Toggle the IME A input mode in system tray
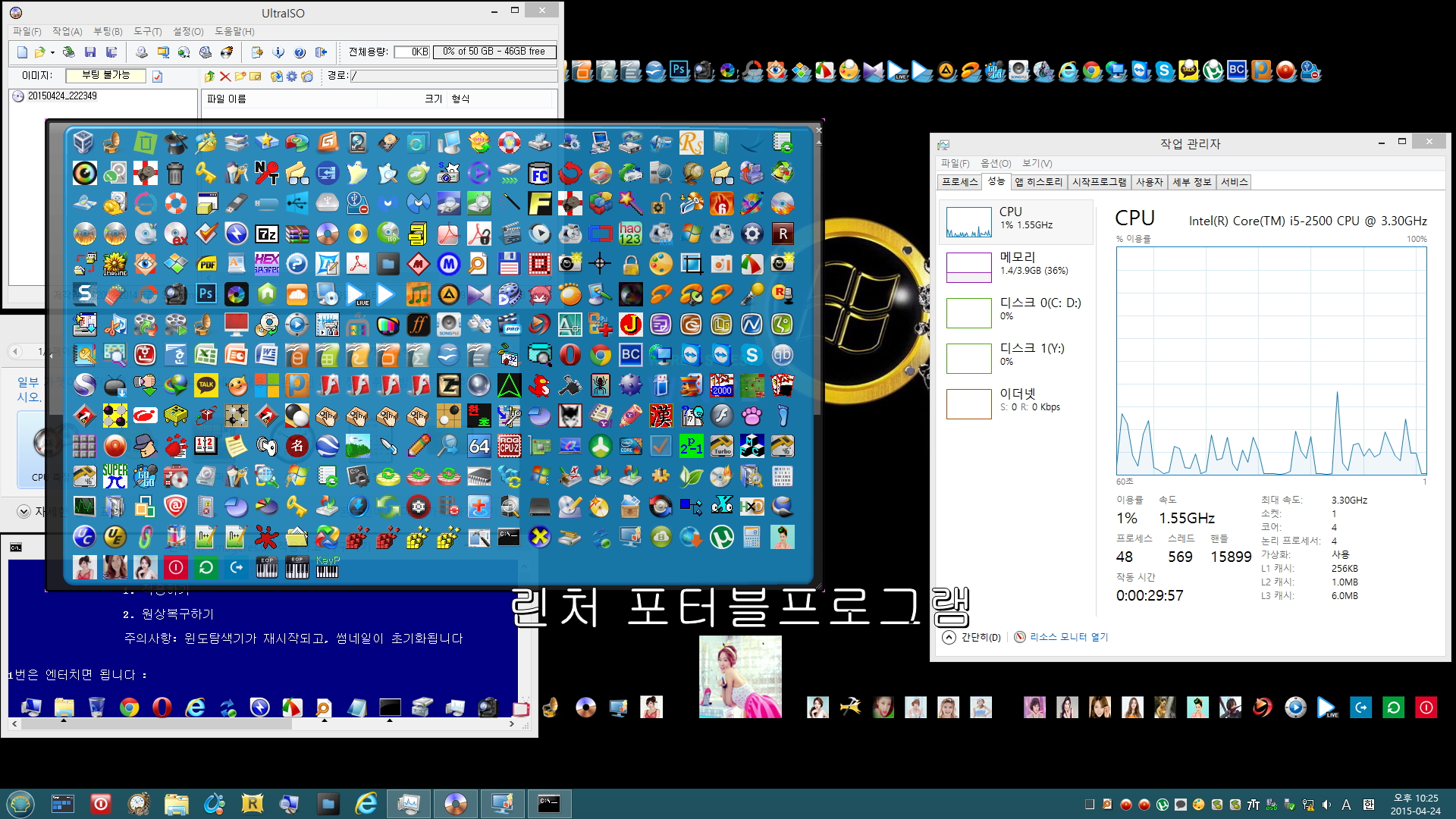Viewport: 1456px width, 819px height. point(1346,805)
